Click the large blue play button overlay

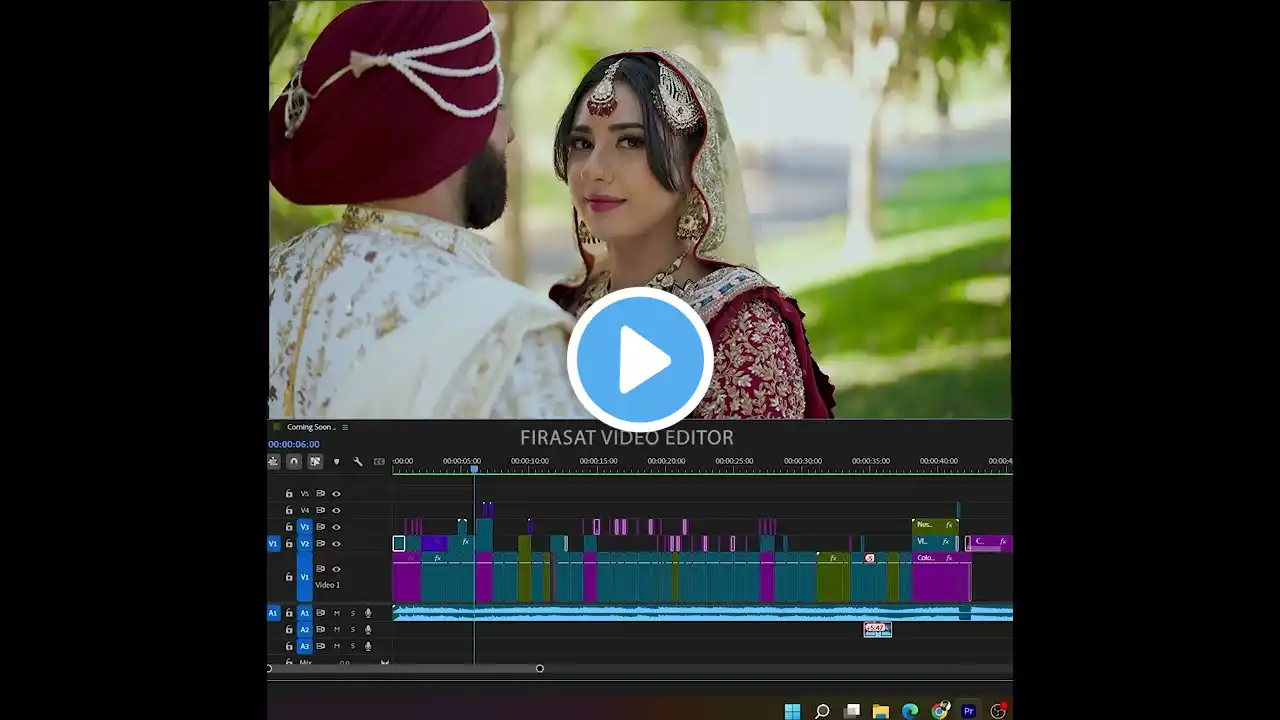point(640,359)
